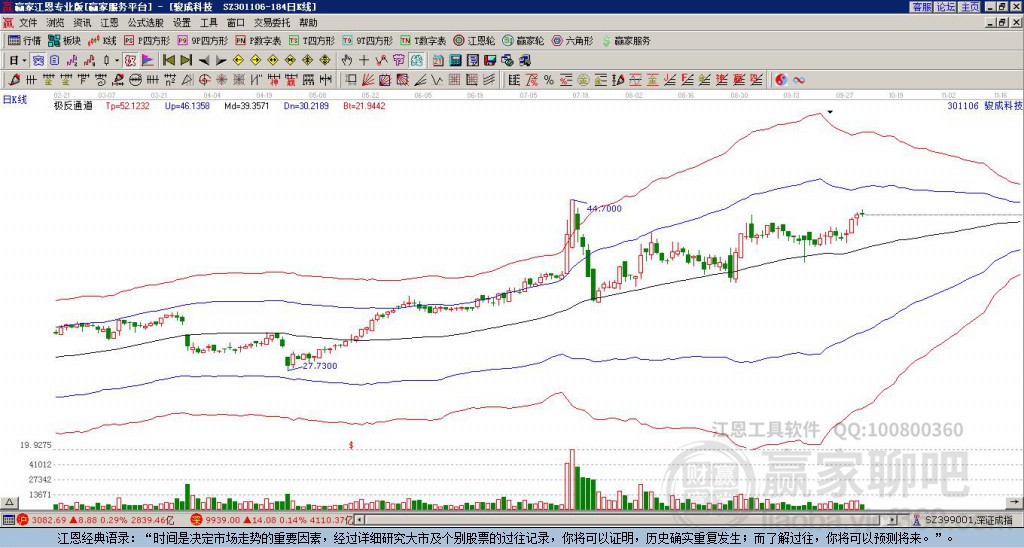
Task: Click the horizontal scrollbar left arrow
Action: (359, 520)
